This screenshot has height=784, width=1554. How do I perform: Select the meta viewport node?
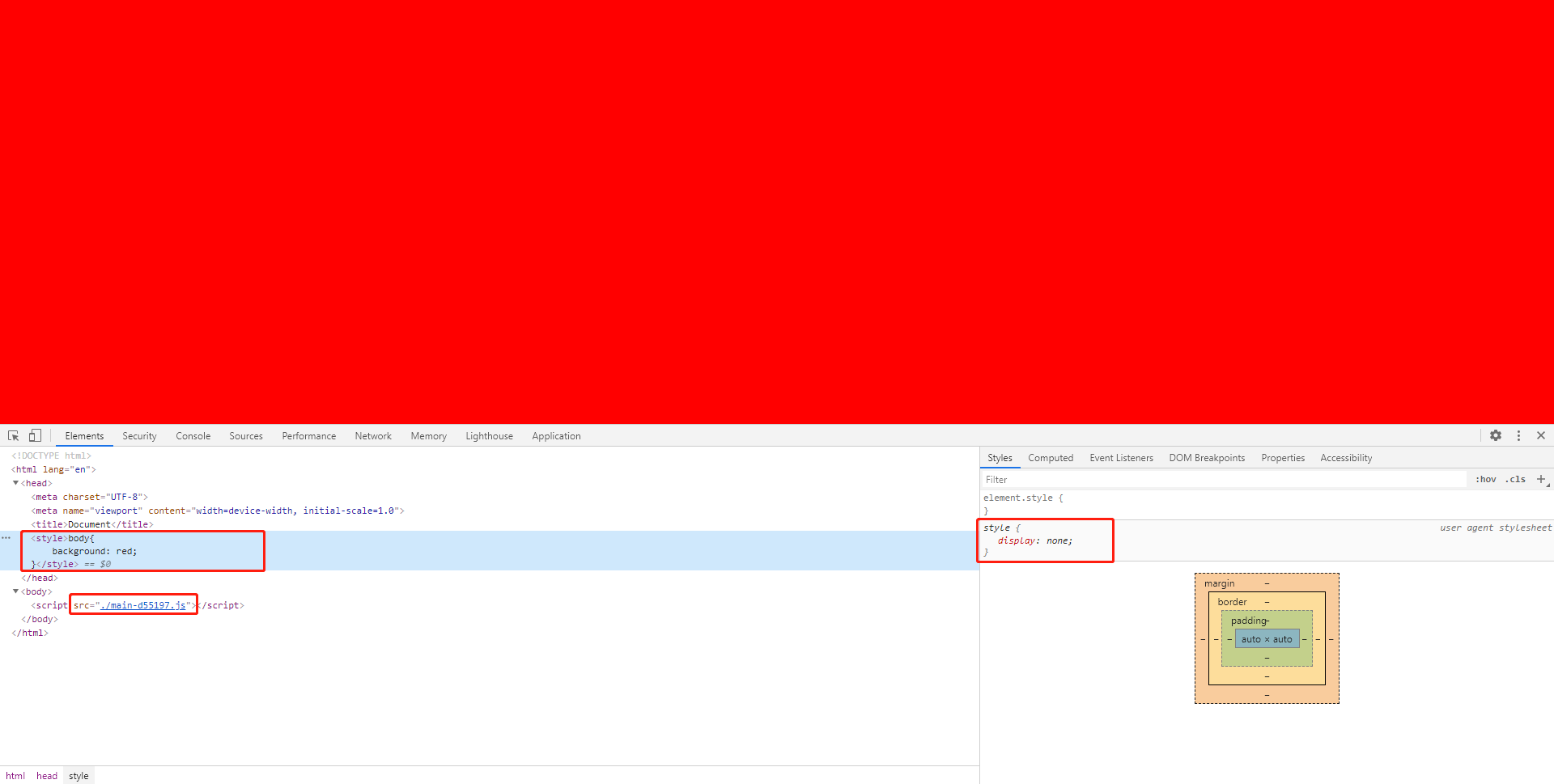[x=218, y=511]
